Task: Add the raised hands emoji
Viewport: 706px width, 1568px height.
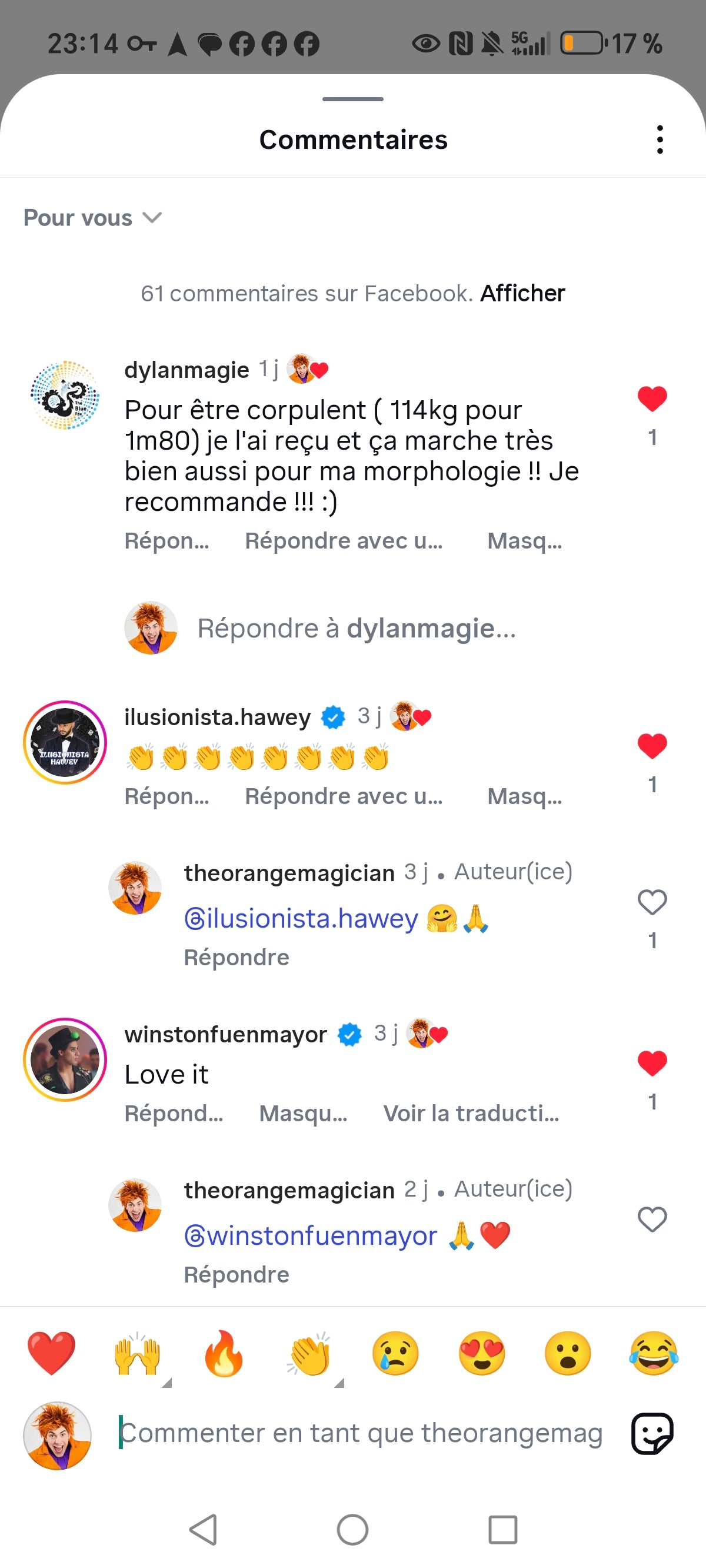Action: (138, 1353)
